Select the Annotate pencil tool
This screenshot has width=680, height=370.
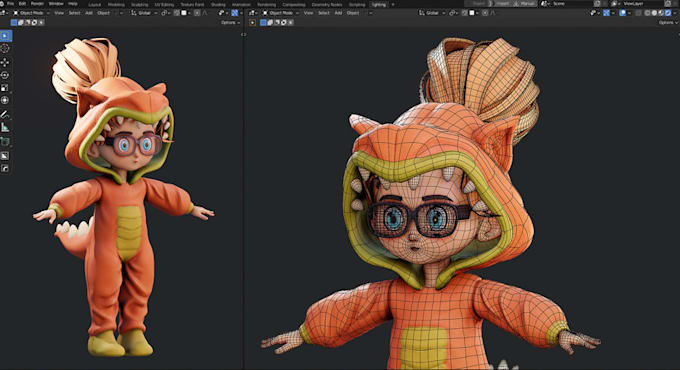(5, 115)
